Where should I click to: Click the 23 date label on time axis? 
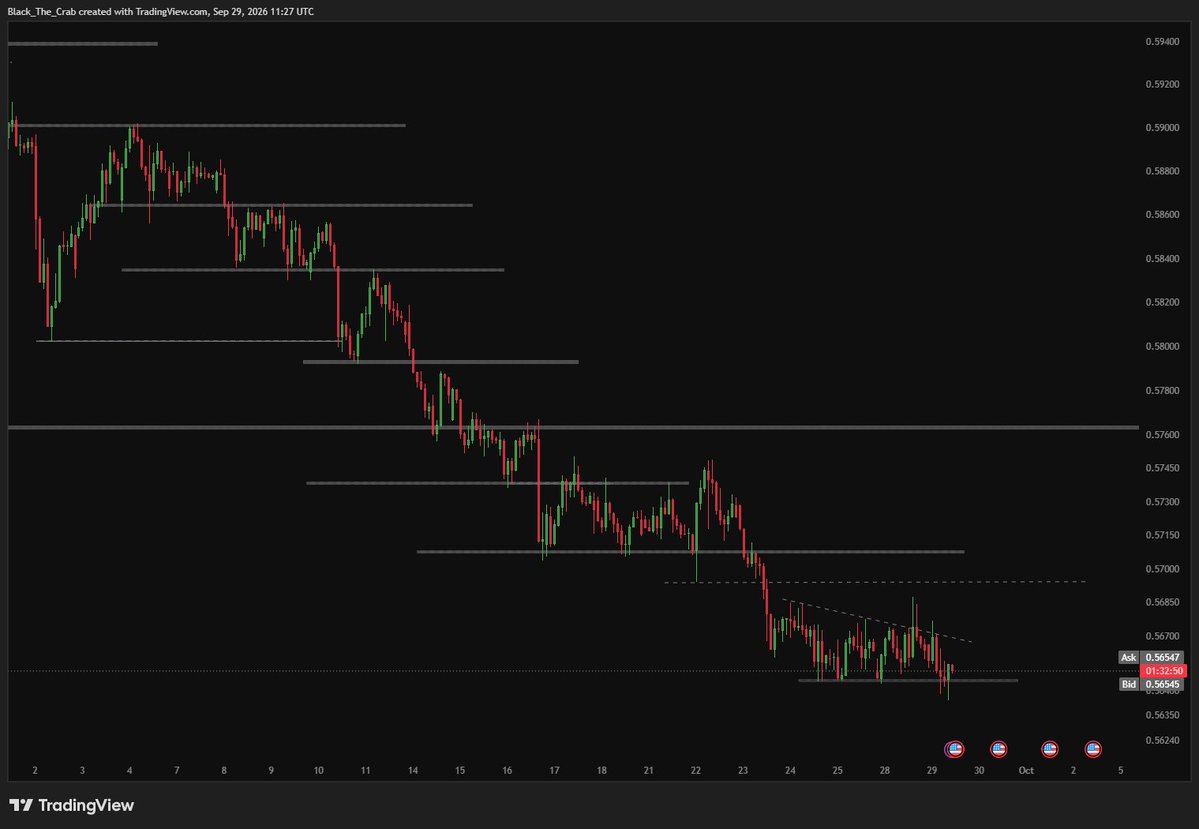742,771
